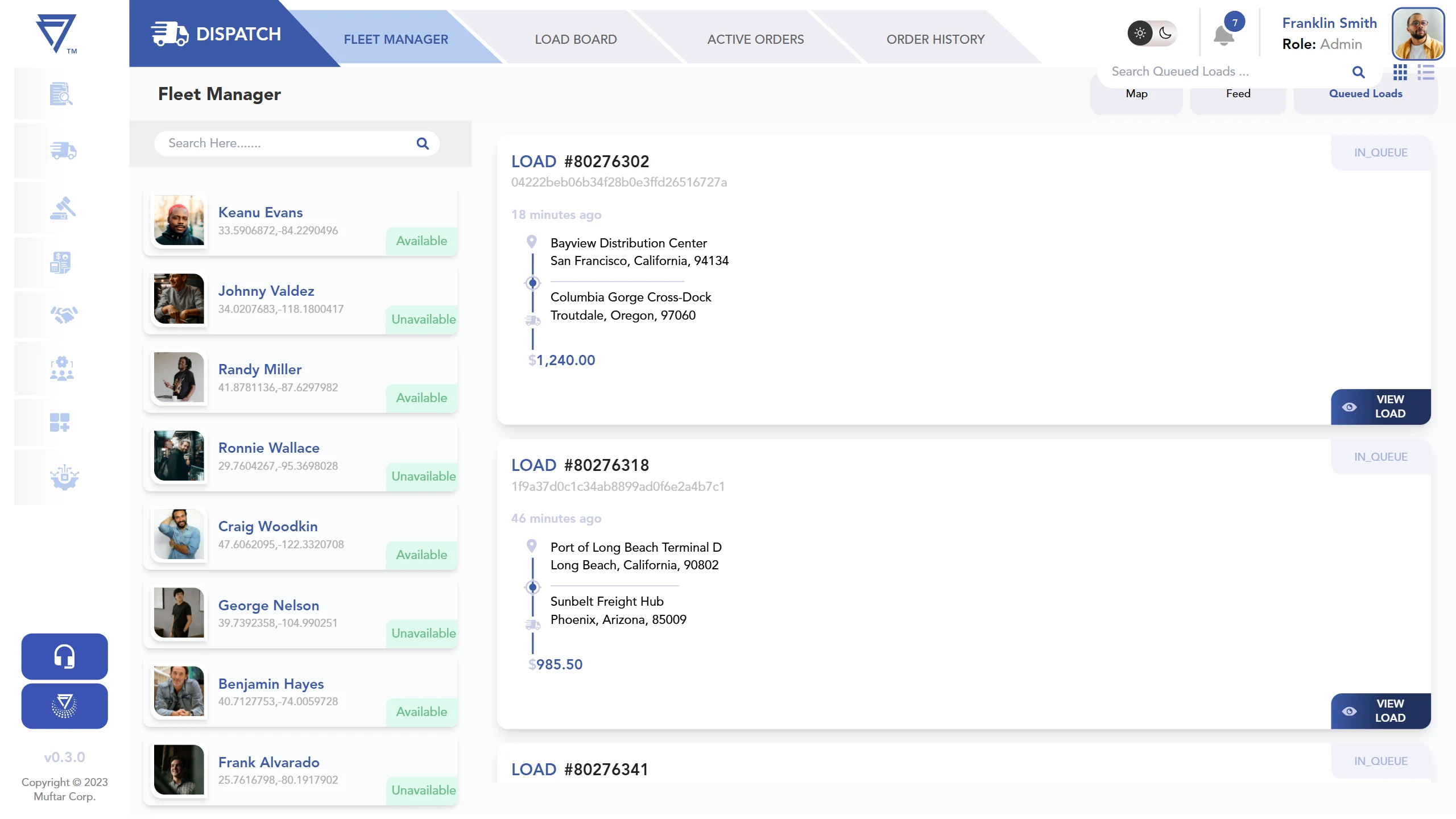Viewport: 1456px width, 819px height.
Task: Open the notifications bell
Action: pyautogui.click(x=1224, y=35)
